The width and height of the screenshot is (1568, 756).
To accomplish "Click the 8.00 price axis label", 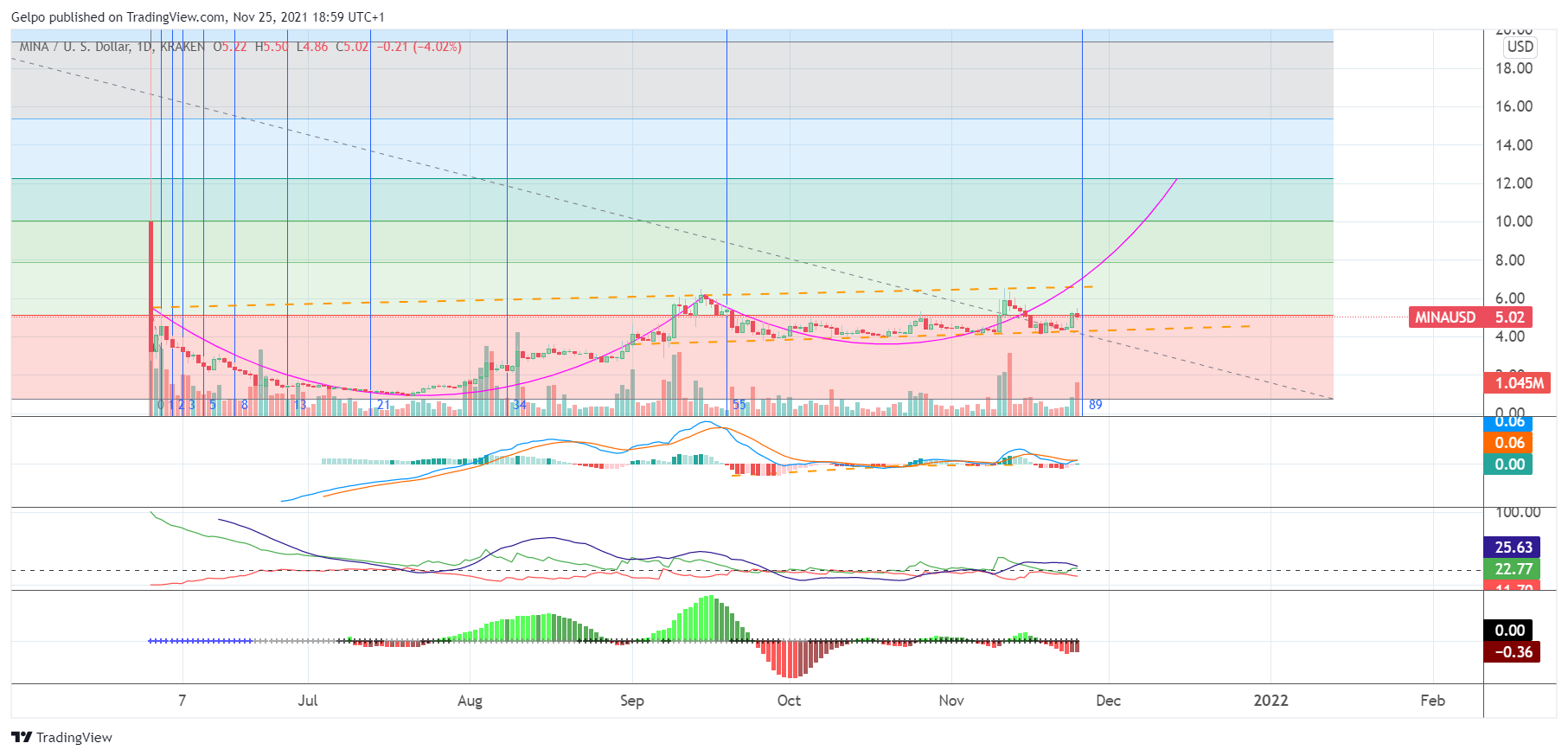I will tap(1510, 260).
